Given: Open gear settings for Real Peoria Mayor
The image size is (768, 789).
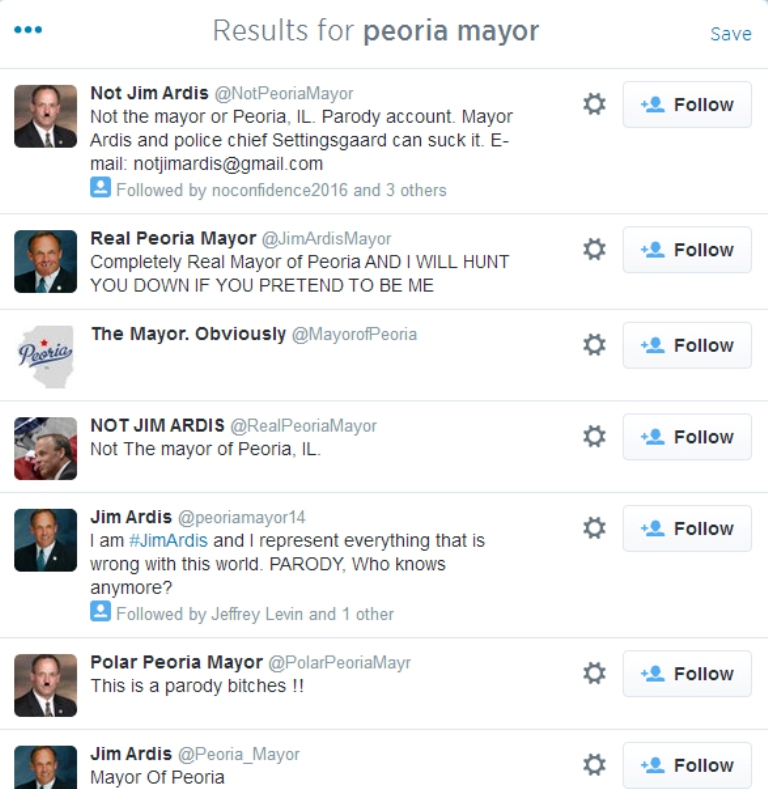Looking at the screenshot, I should click(x=594, y=250).
